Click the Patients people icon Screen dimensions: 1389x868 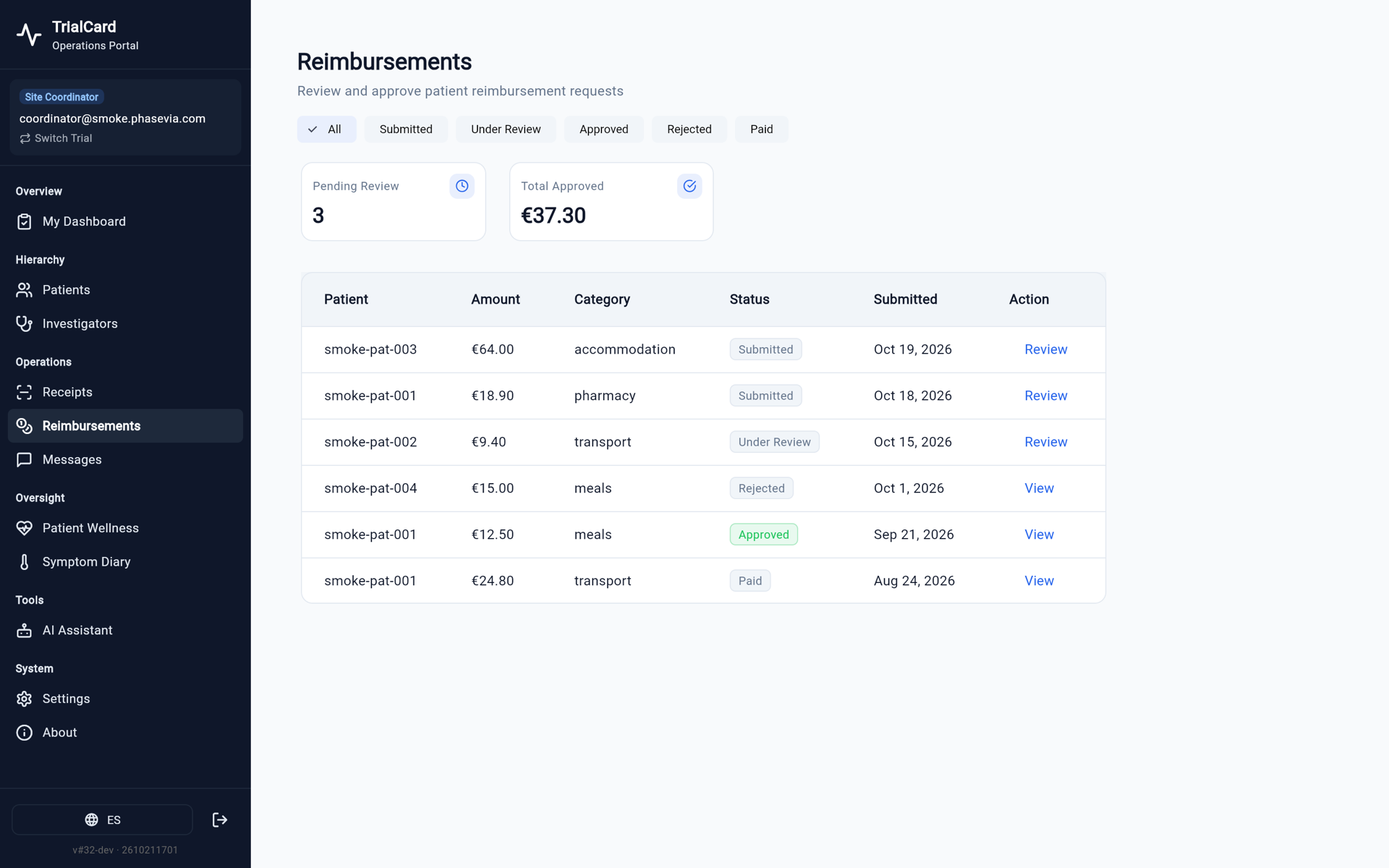coord(24,290)
